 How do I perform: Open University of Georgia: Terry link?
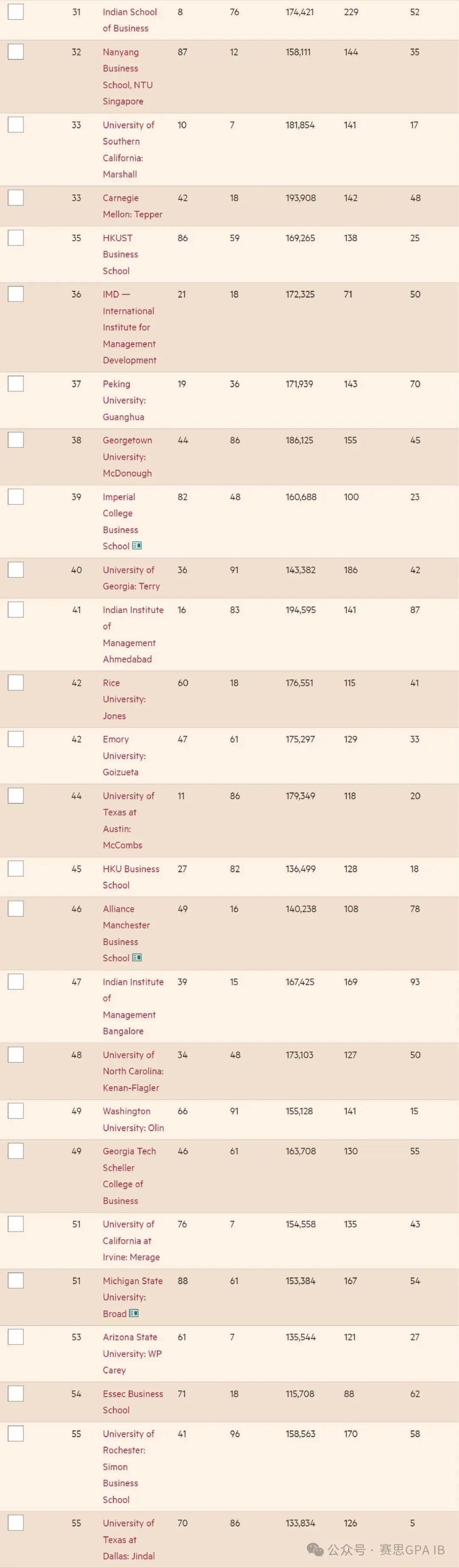tap(131, 578)
